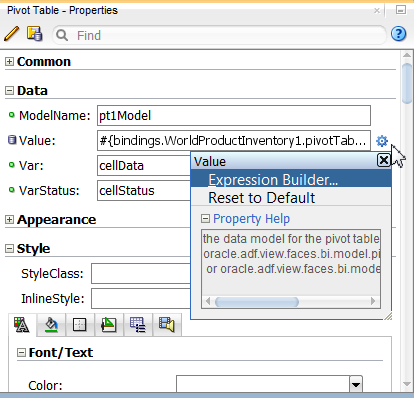Open the Layout ruler style tab
Image resolution: width=414 pixels, height=398 pixels.
coord(109,324)
